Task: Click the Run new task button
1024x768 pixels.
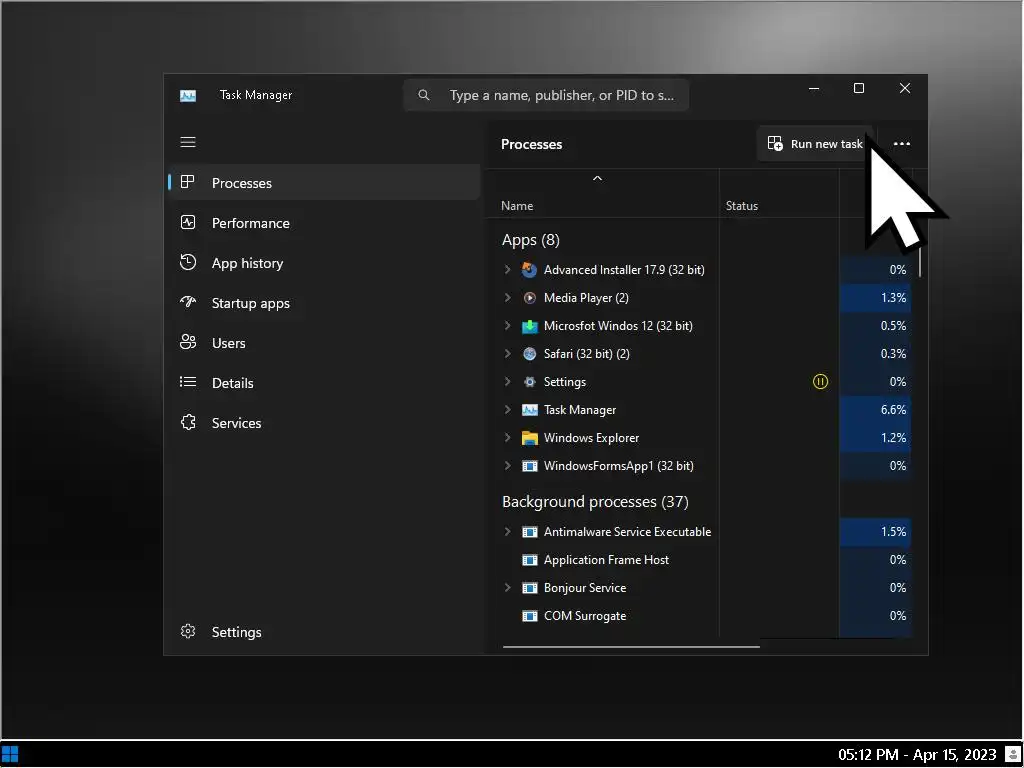Action: pyautogui.click(x=815, y=144)
